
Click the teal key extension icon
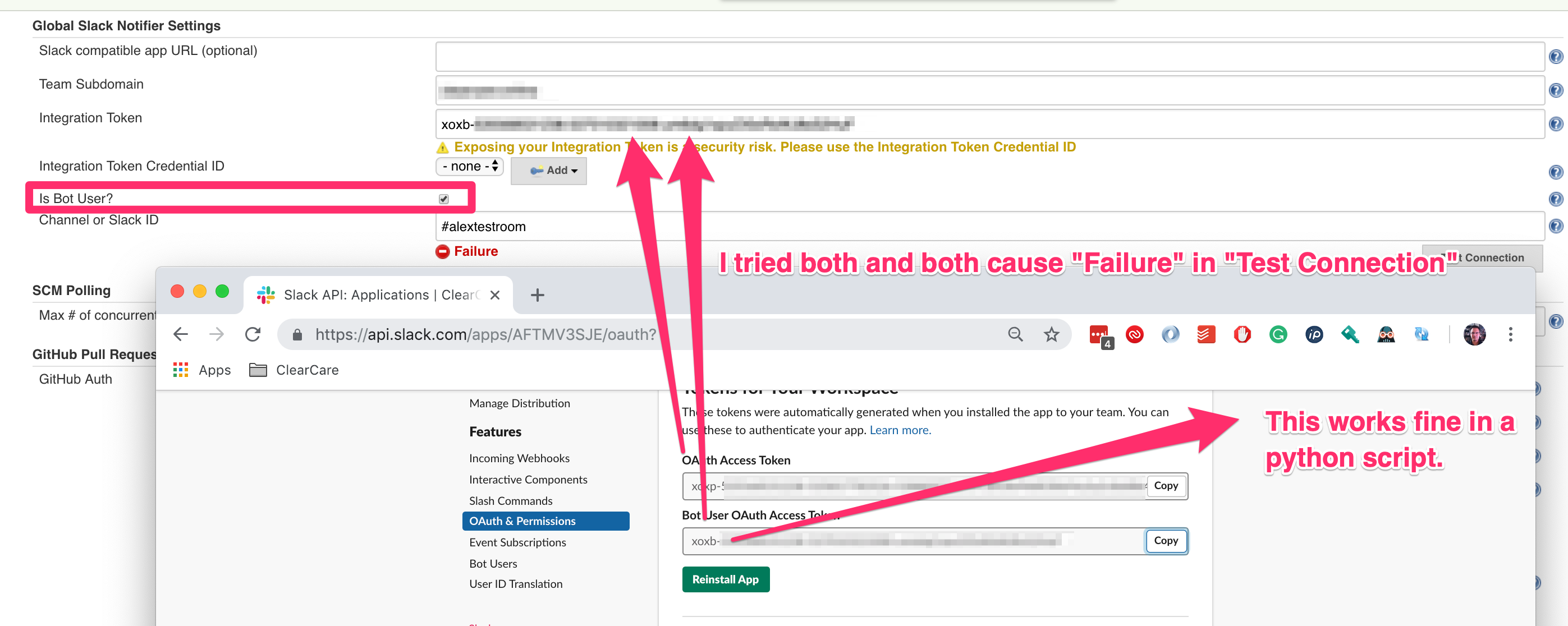point(1349,335)
